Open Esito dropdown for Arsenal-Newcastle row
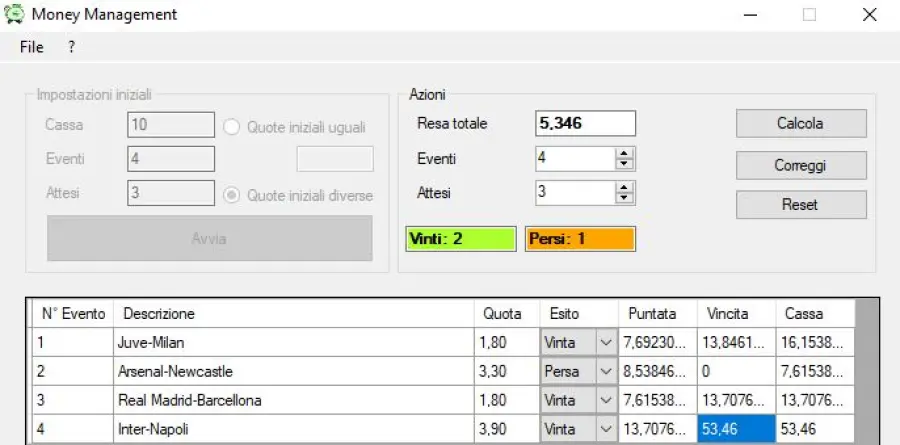 point(606,372)
